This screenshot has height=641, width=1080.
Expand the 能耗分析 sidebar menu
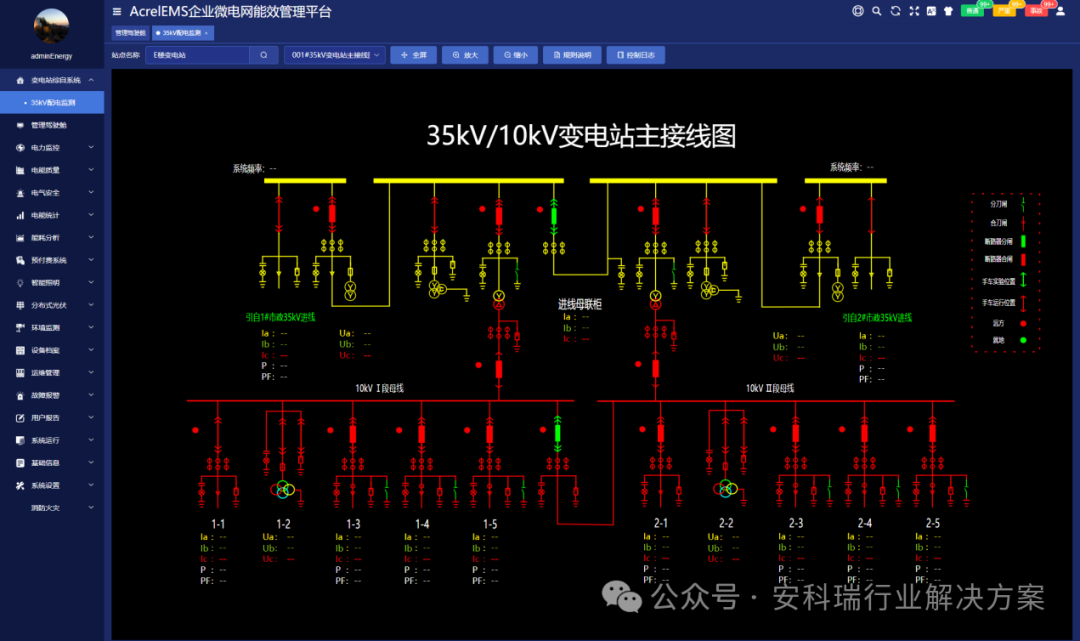(x=52, y=238)
